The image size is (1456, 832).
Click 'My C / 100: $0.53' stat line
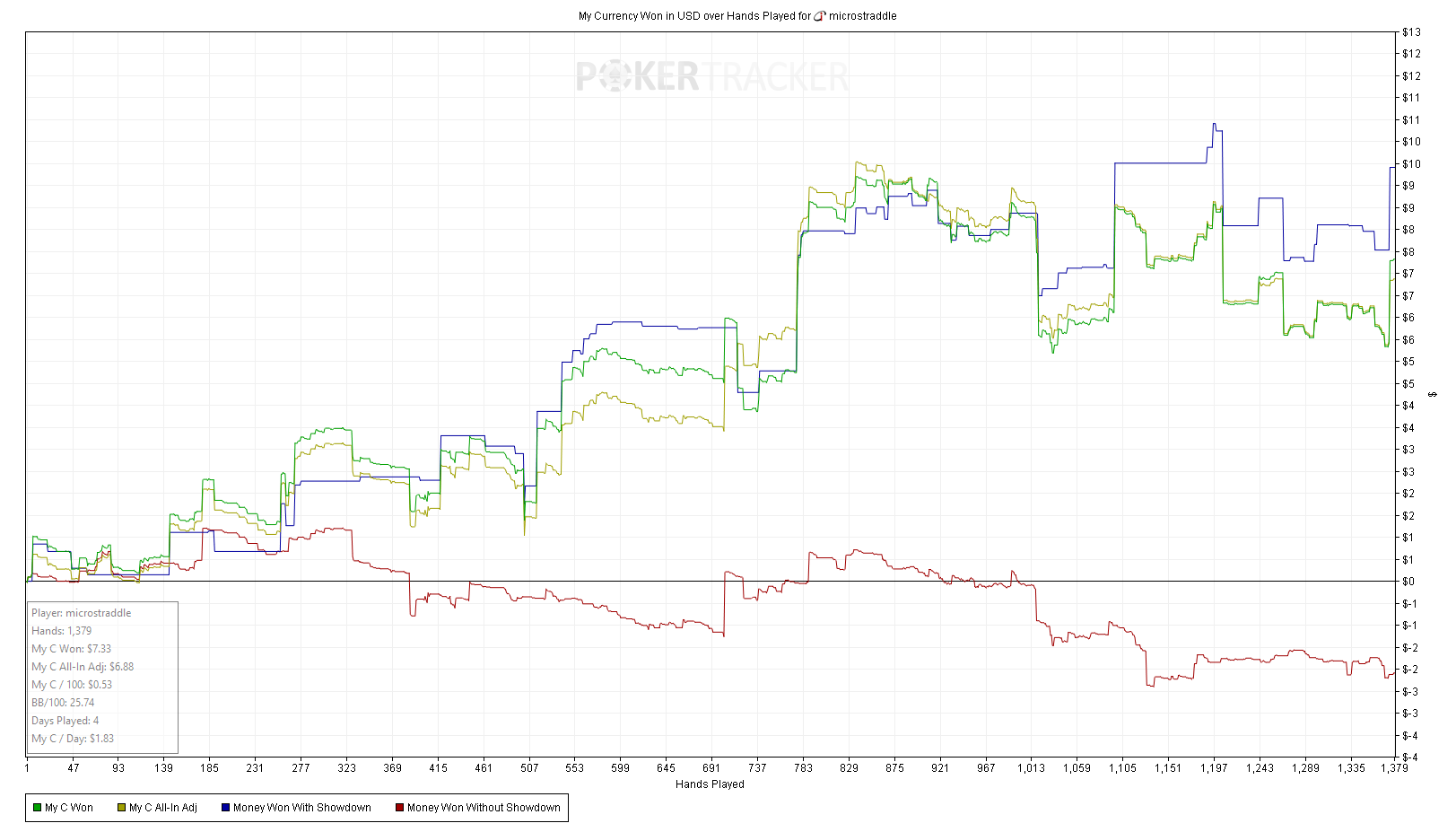point(72,685)
